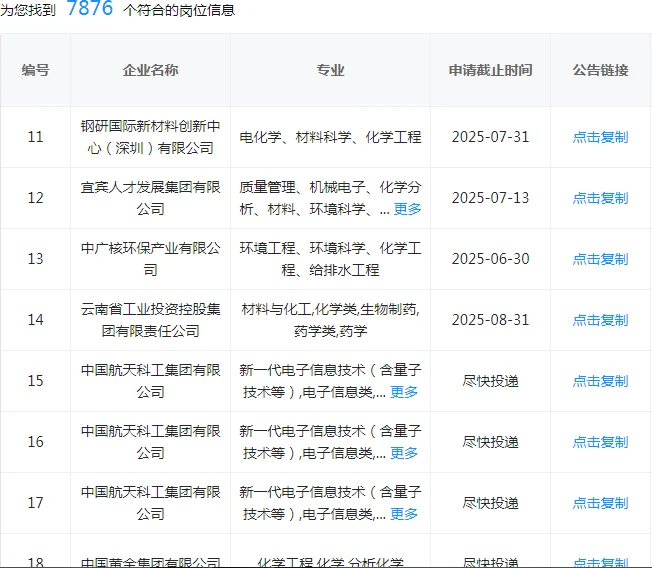Select 中国航天科工集团有限公司 in row 17

coord(151,503)
